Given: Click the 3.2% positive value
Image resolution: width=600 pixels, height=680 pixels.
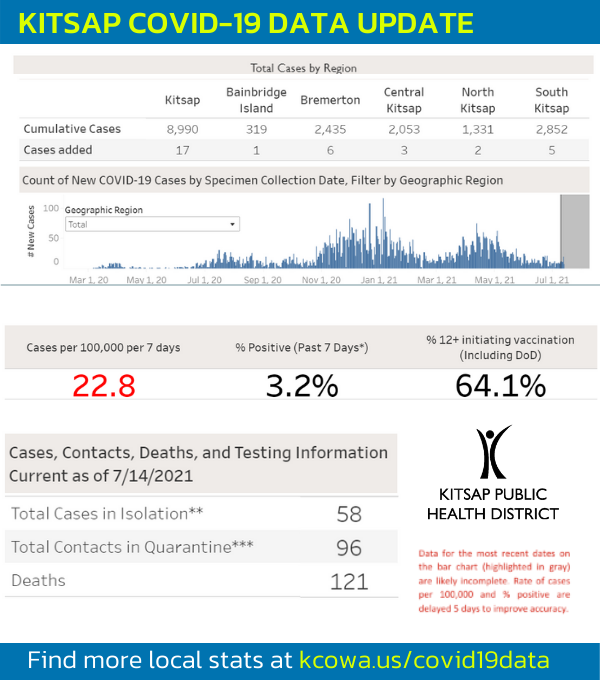Looking at the screenshot, I should (300, 385).
